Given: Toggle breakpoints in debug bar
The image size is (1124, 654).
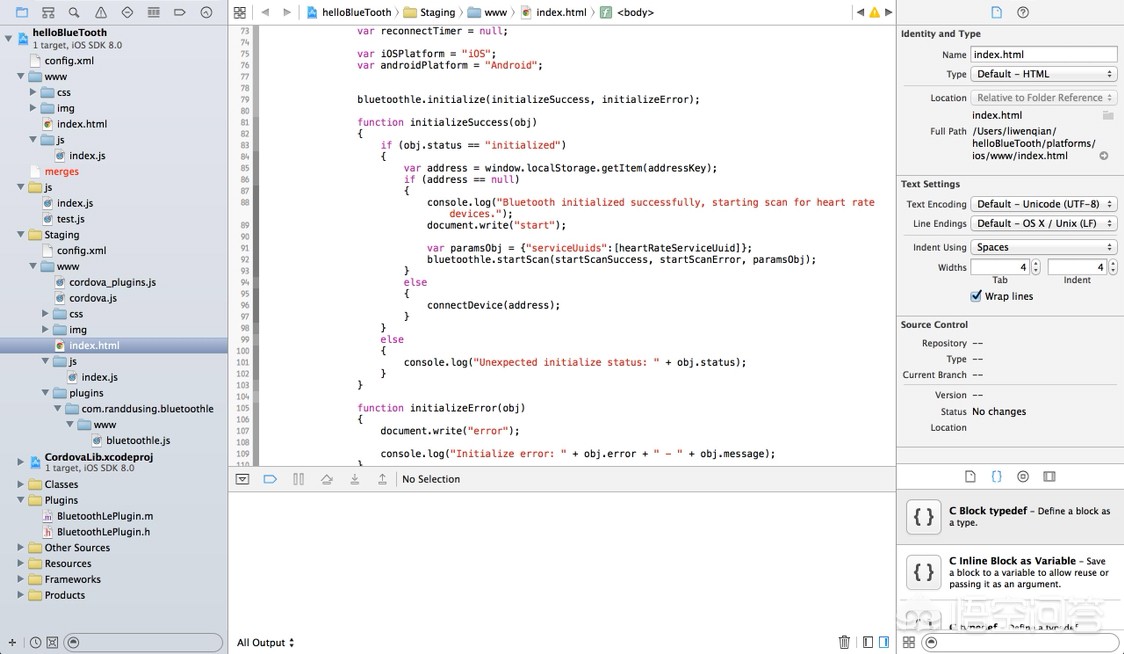Looking at the screenshot, I should point(270,479).
